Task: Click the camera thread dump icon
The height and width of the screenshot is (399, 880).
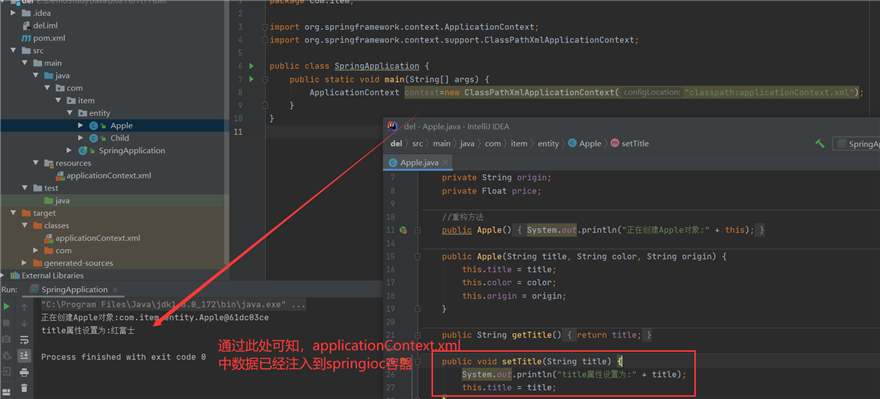Action: 7,339
